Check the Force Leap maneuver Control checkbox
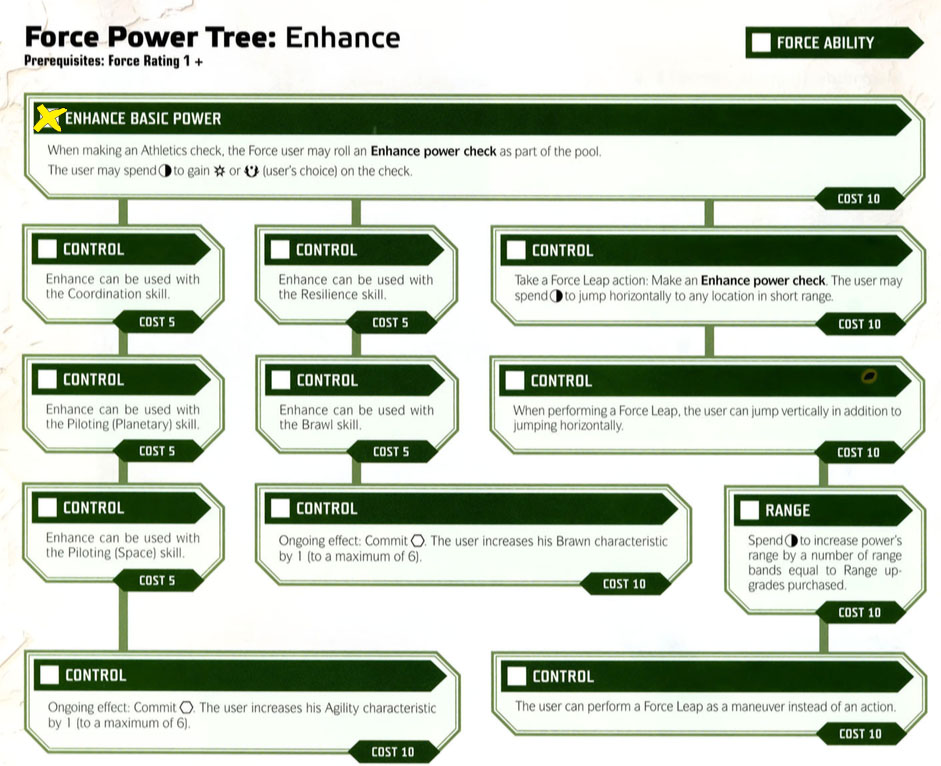 point(516,676)
